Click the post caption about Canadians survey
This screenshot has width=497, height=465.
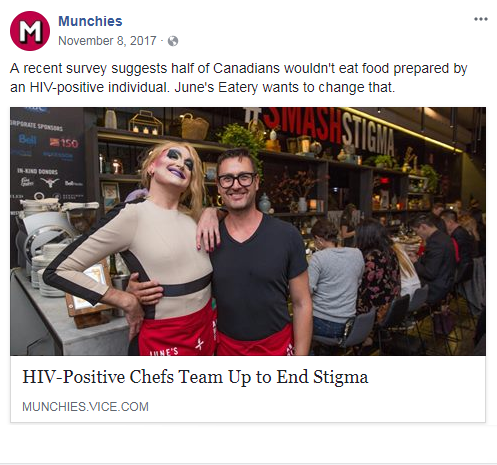[238, 78]
